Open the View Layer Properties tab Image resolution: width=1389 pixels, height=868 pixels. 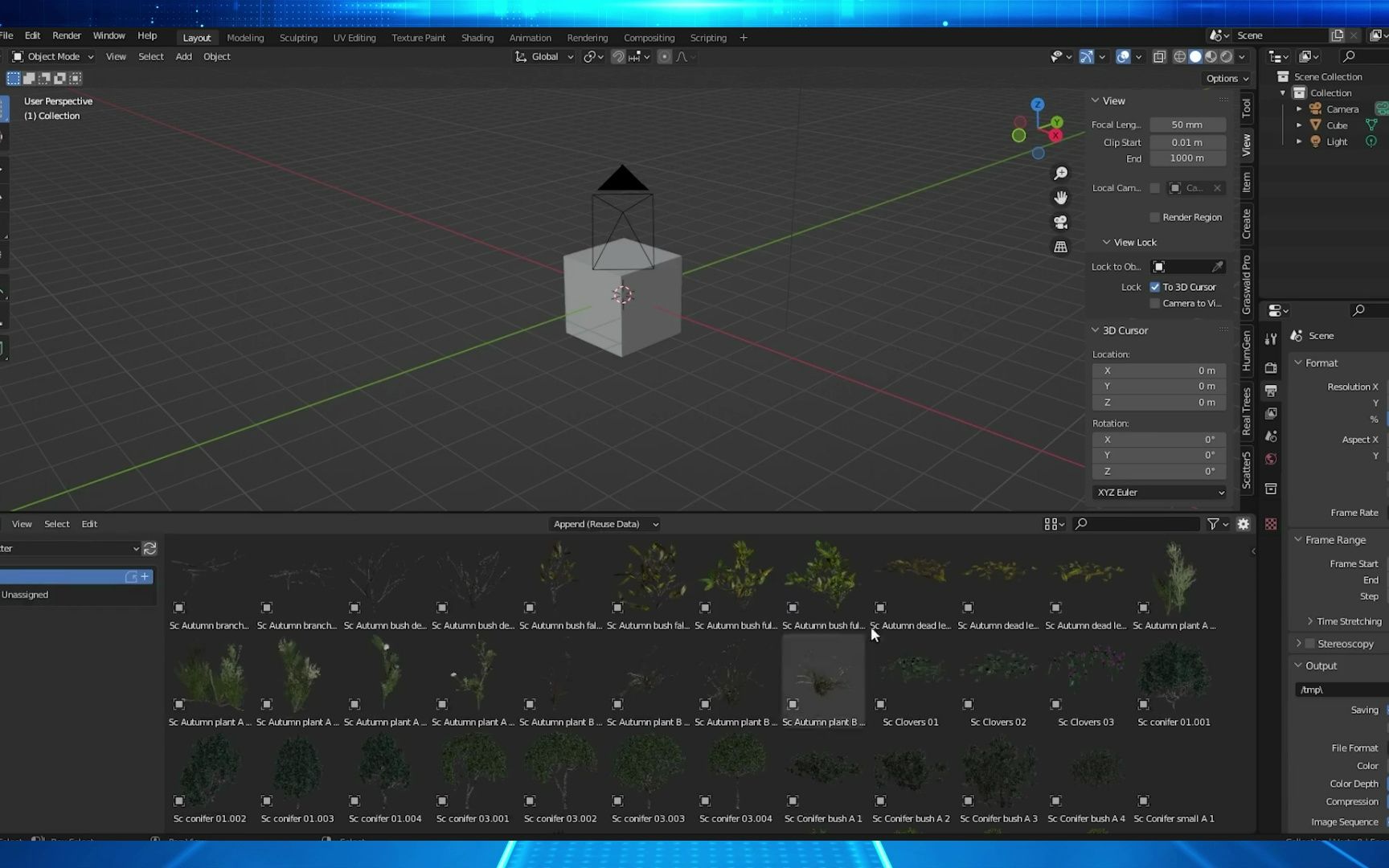1271,413
